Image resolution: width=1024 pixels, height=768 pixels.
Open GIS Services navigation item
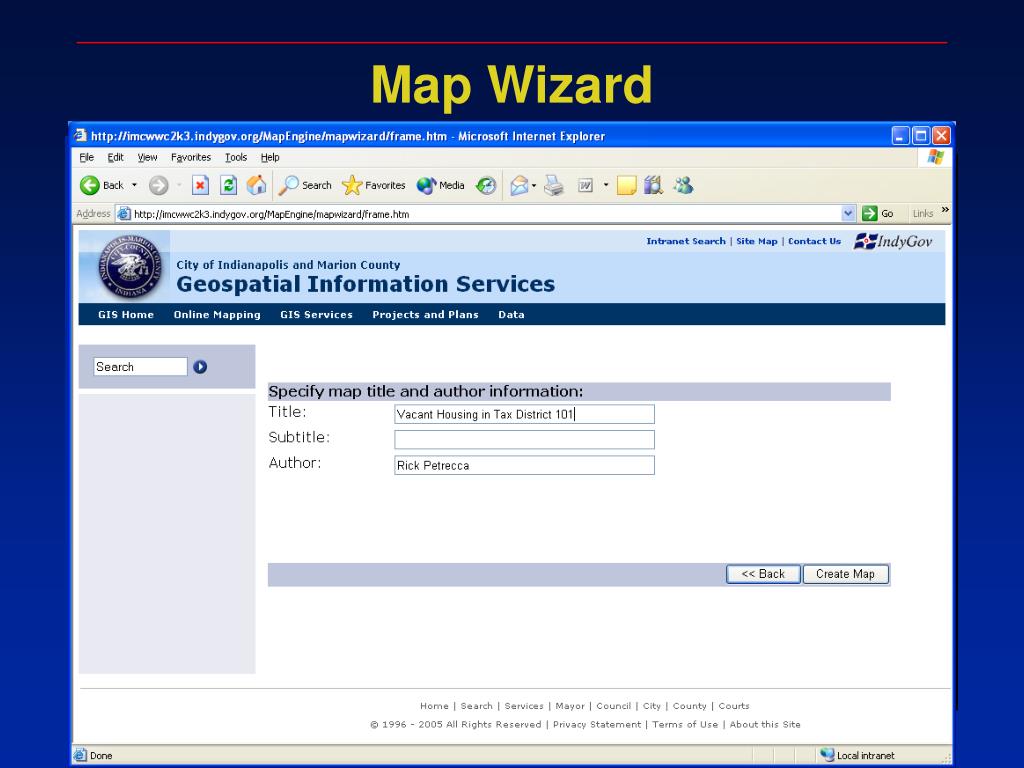click(x=316, y=315)
